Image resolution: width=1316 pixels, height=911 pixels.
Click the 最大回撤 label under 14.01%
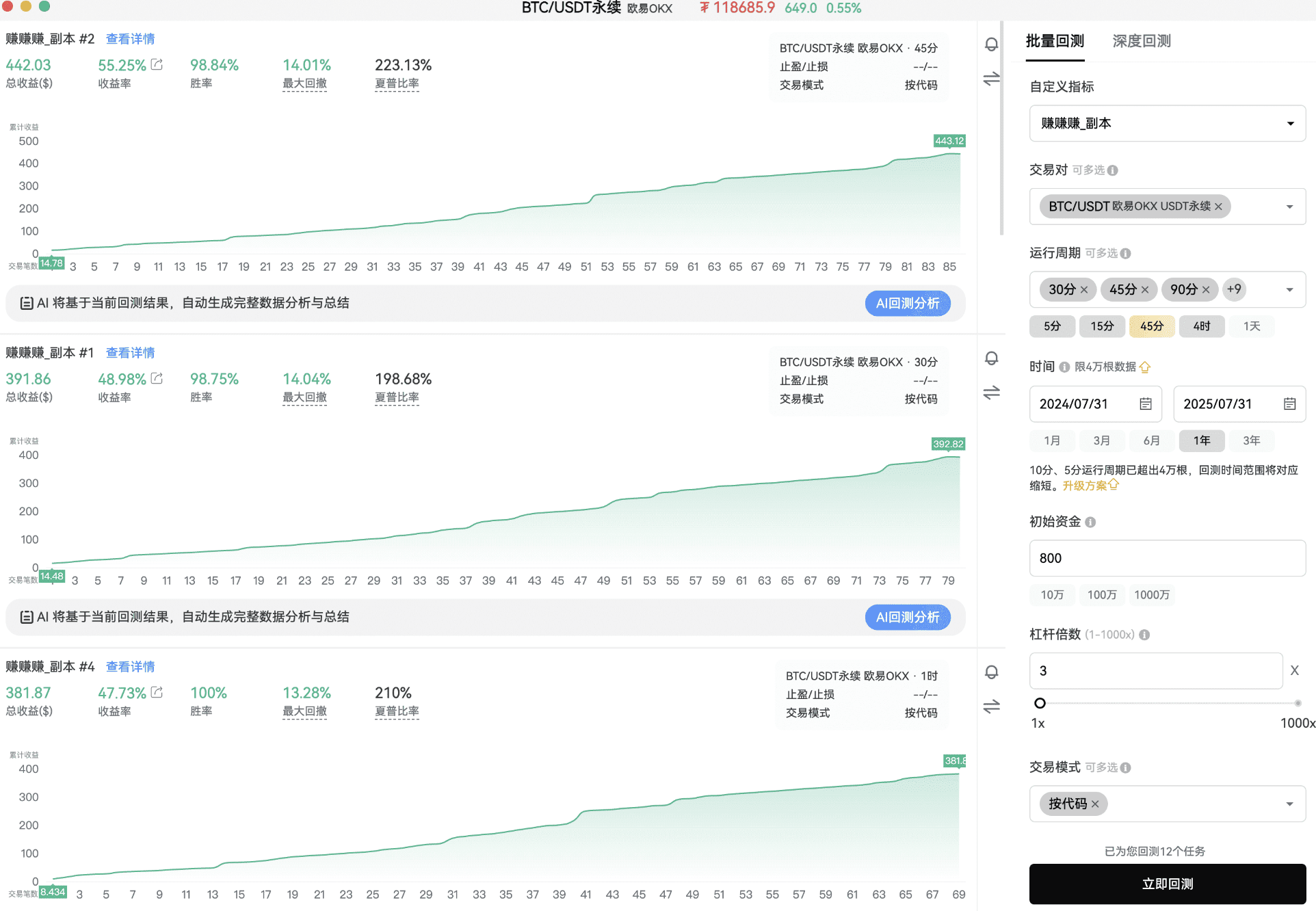[x=304, y=83]
